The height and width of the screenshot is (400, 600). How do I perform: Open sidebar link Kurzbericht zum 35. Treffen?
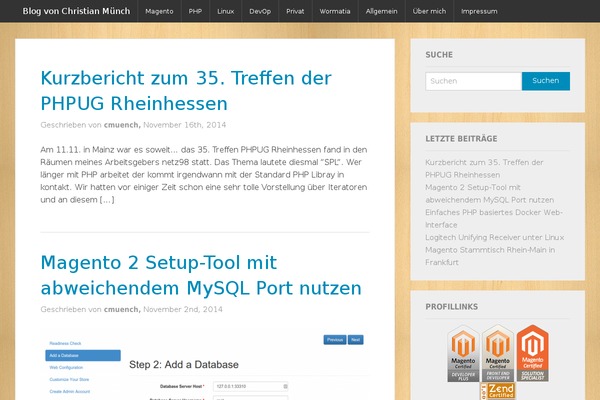pyautogui.click(x=484, y=168)
